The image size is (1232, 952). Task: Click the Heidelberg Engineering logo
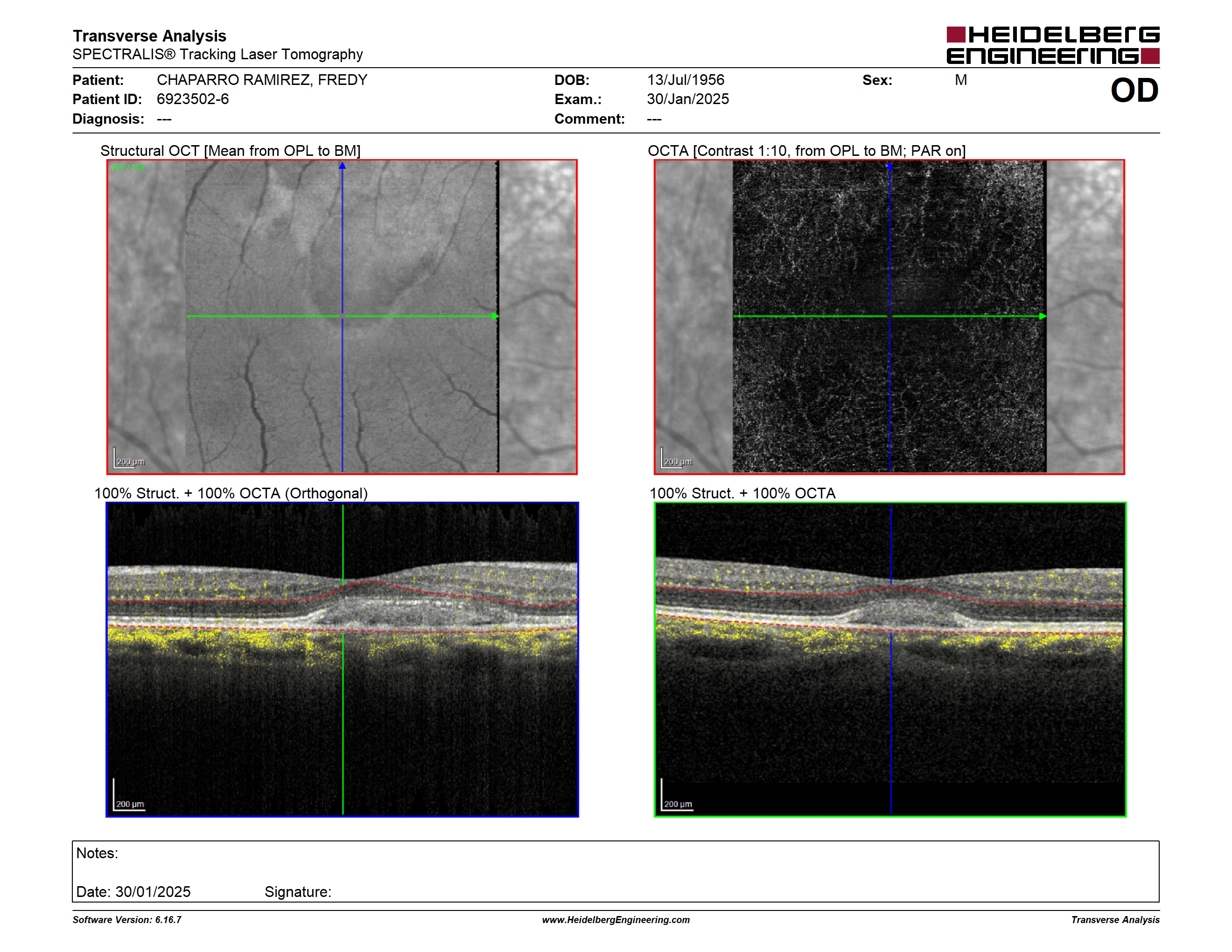click(1053, 44)
